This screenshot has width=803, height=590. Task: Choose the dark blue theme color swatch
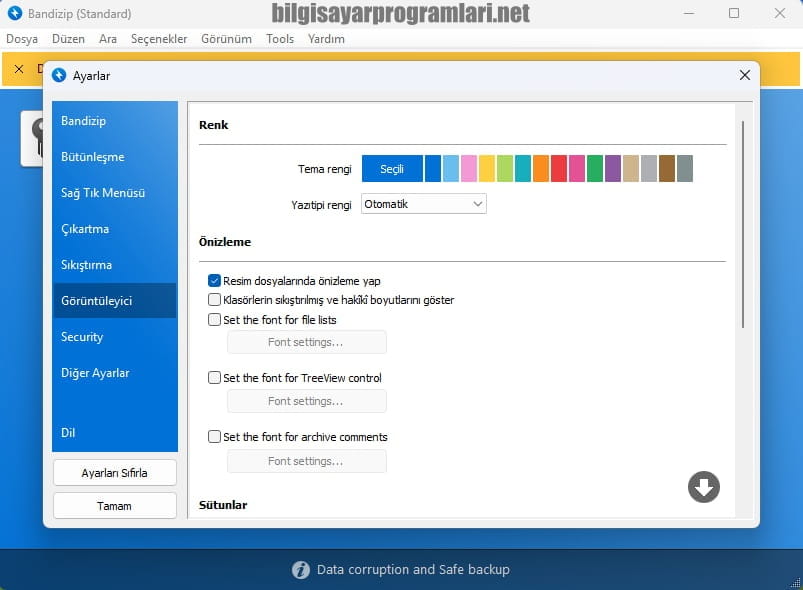pos(433,168)
